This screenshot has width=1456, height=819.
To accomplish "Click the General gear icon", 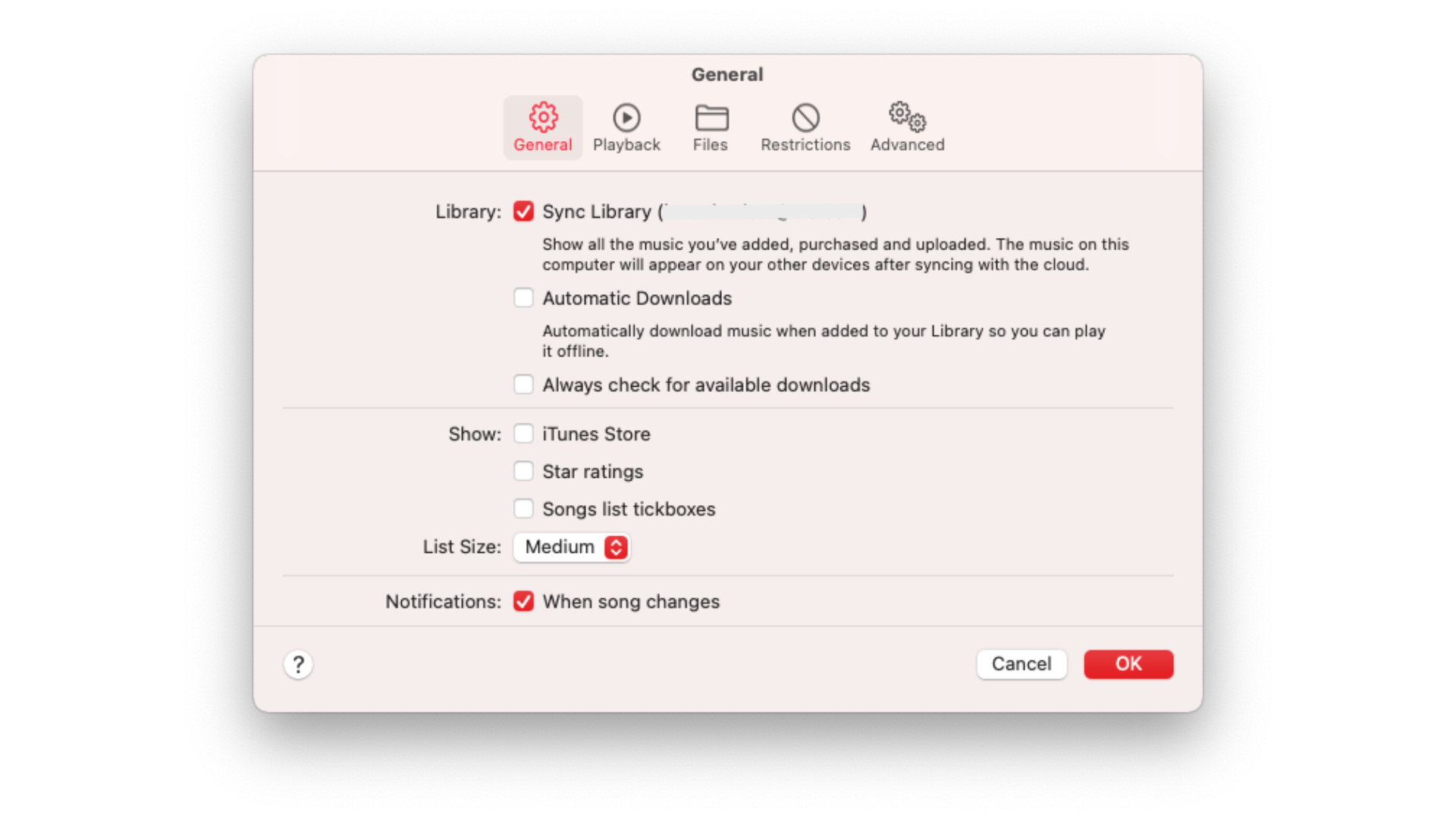I will pyautogui.click(x=543, y=118).
